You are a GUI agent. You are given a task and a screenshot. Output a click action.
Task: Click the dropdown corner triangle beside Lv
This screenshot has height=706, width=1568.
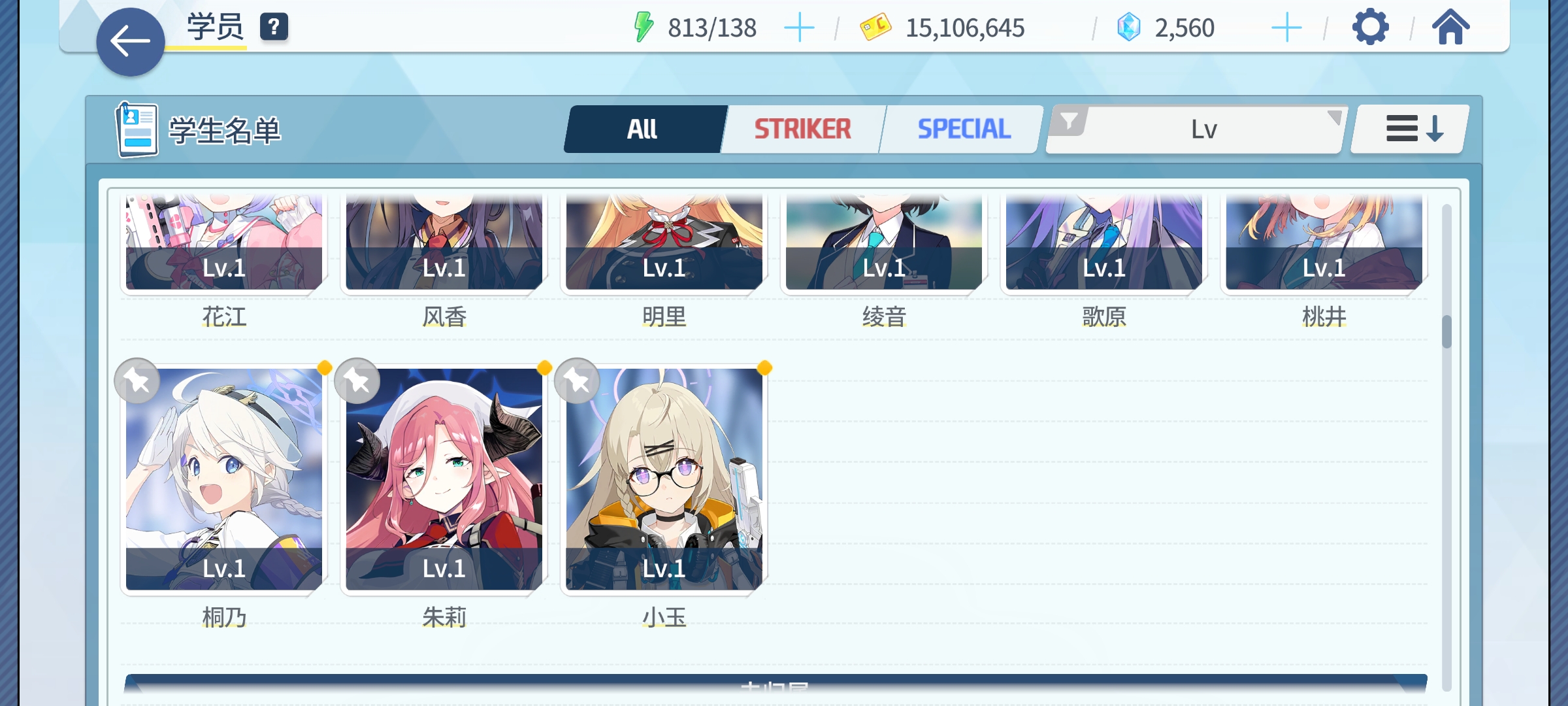1334,118
